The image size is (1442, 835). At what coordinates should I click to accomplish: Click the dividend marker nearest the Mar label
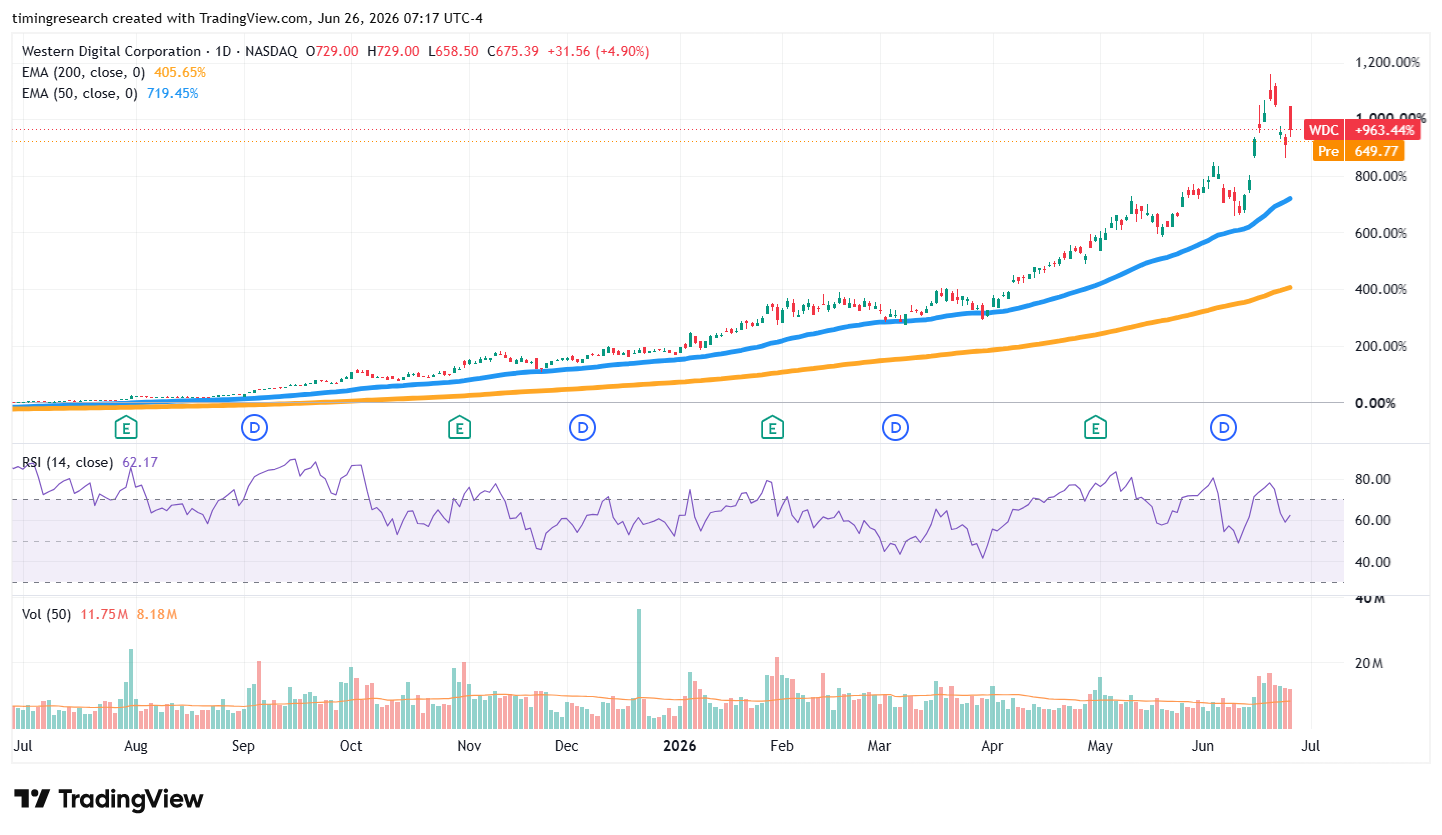(x=895, y=428)
